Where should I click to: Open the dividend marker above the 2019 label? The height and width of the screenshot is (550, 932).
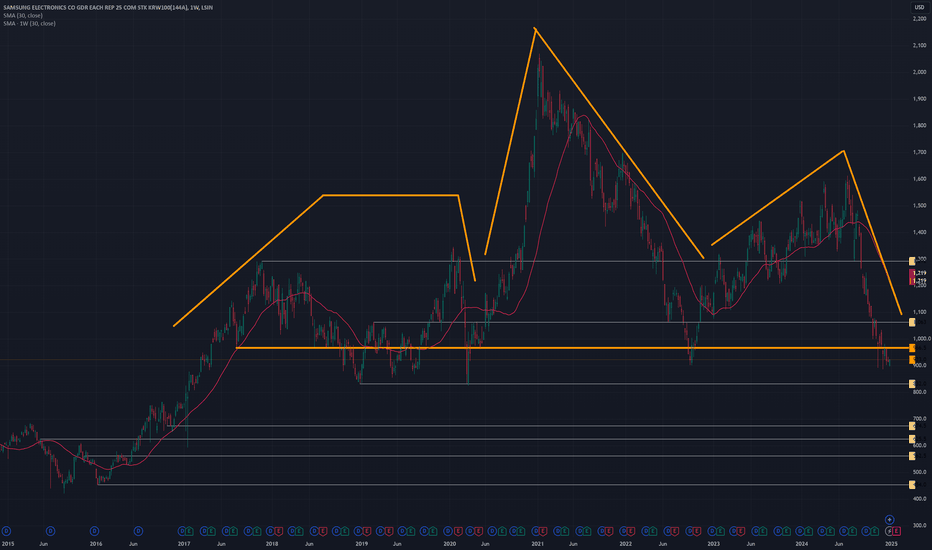coord(357,531)
